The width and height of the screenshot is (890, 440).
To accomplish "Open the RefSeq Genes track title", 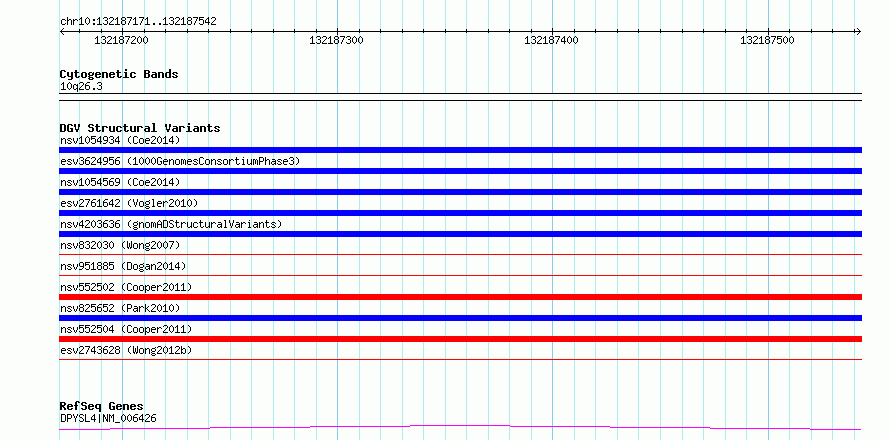I will [101, 406].
